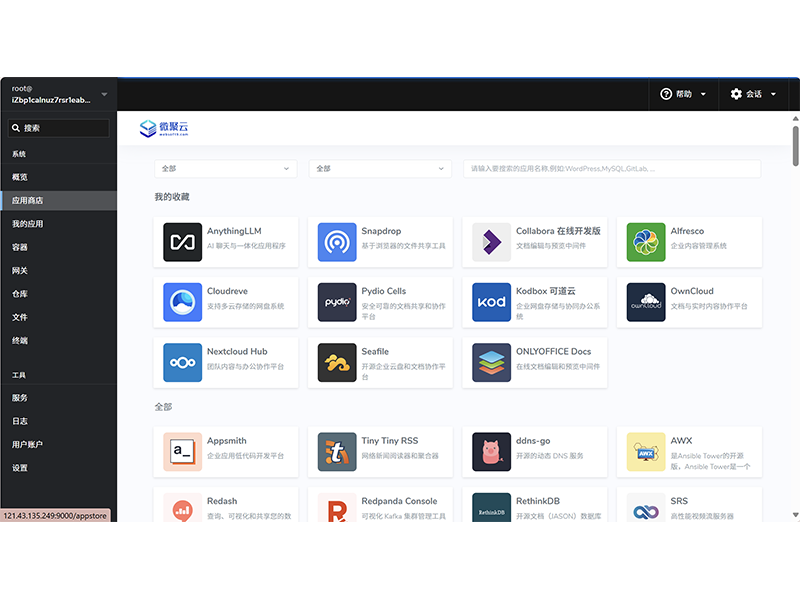Open 我的应用 my apps in sidebar
This screenshot has width=800, height=600.
click(59, 224)
